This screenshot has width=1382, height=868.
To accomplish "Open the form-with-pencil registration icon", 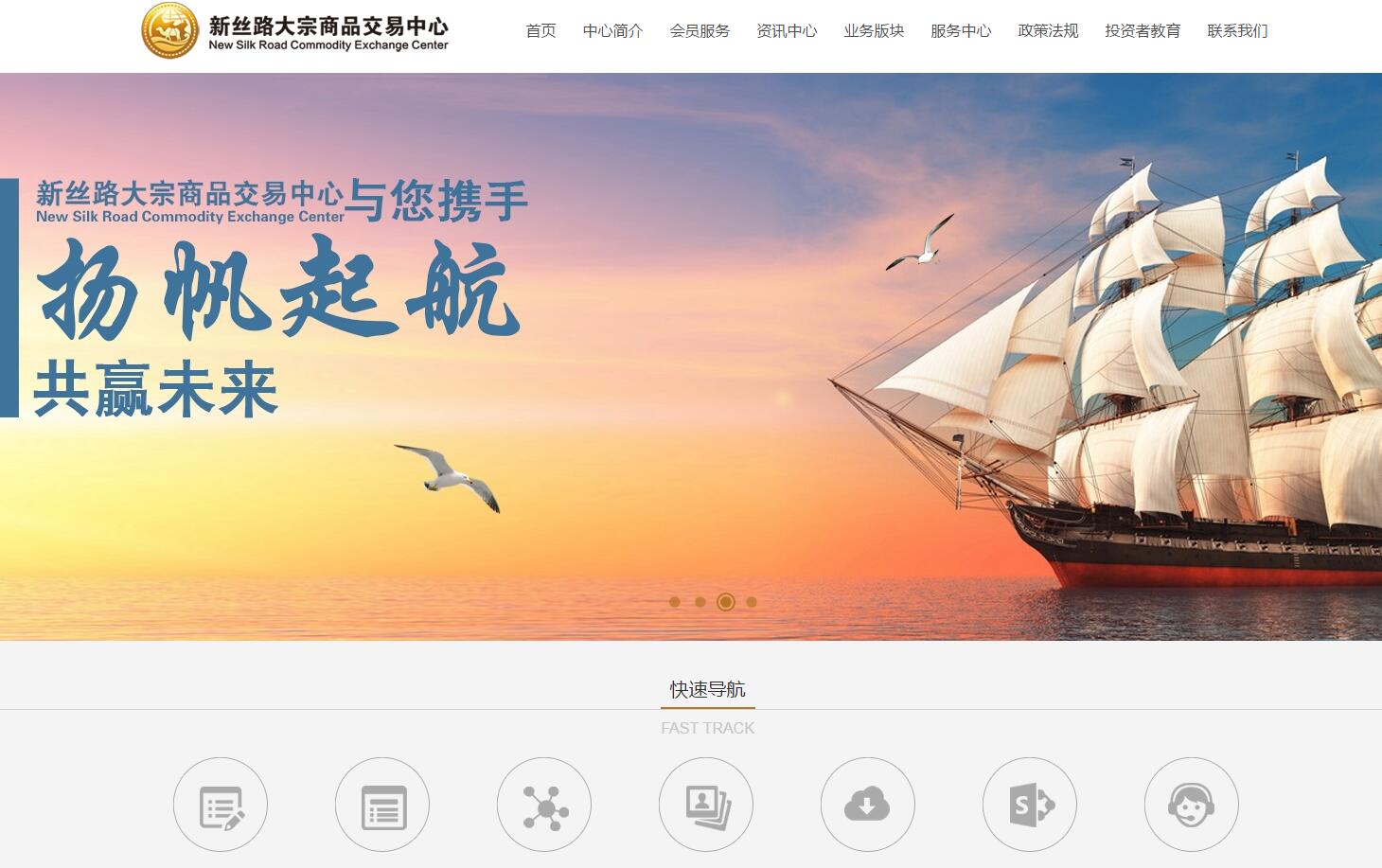I will point(221,805).
